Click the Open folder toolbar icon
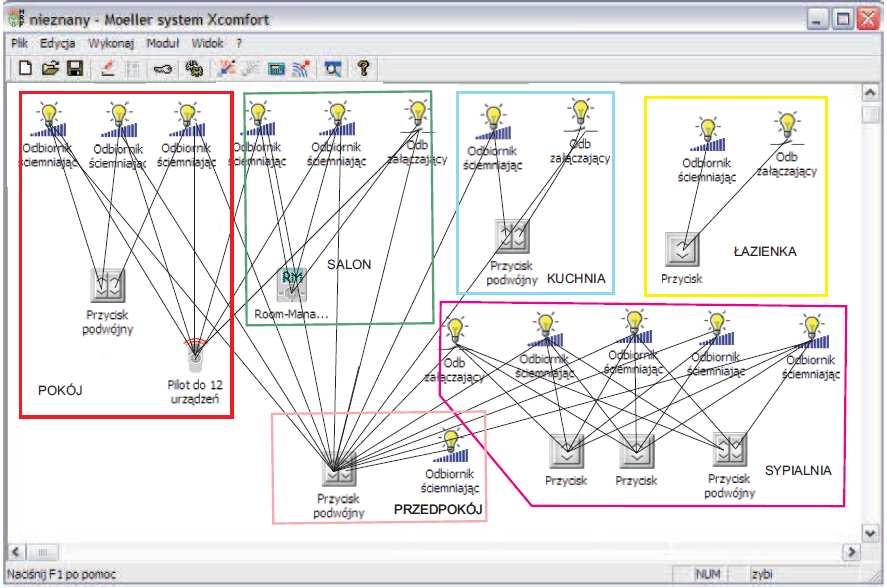Screen dimensions: 887x588 [x=50, y=68]
